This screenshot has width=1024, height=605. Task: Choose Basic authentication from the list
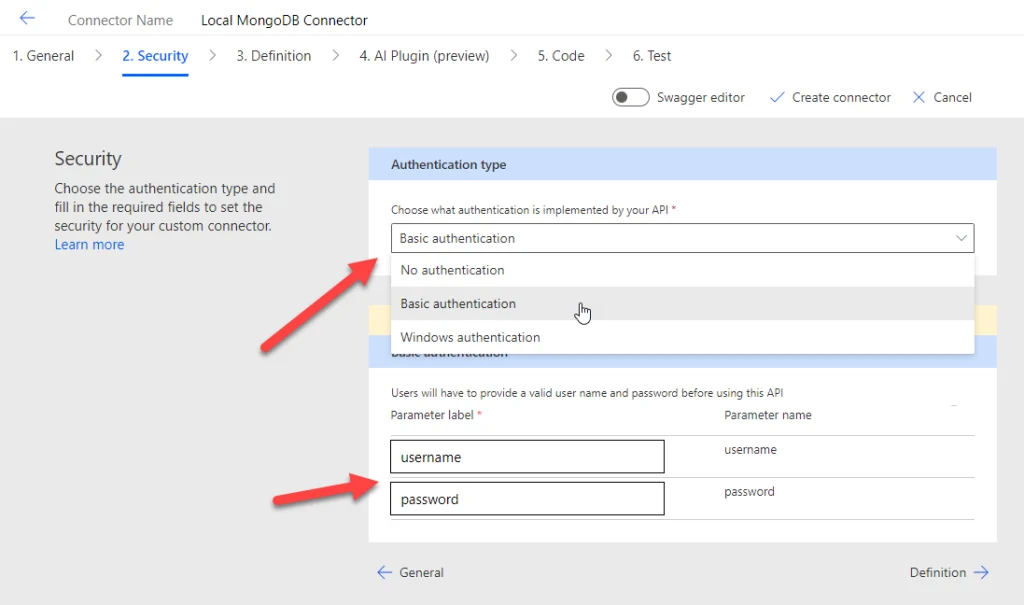tap(682, 303)
